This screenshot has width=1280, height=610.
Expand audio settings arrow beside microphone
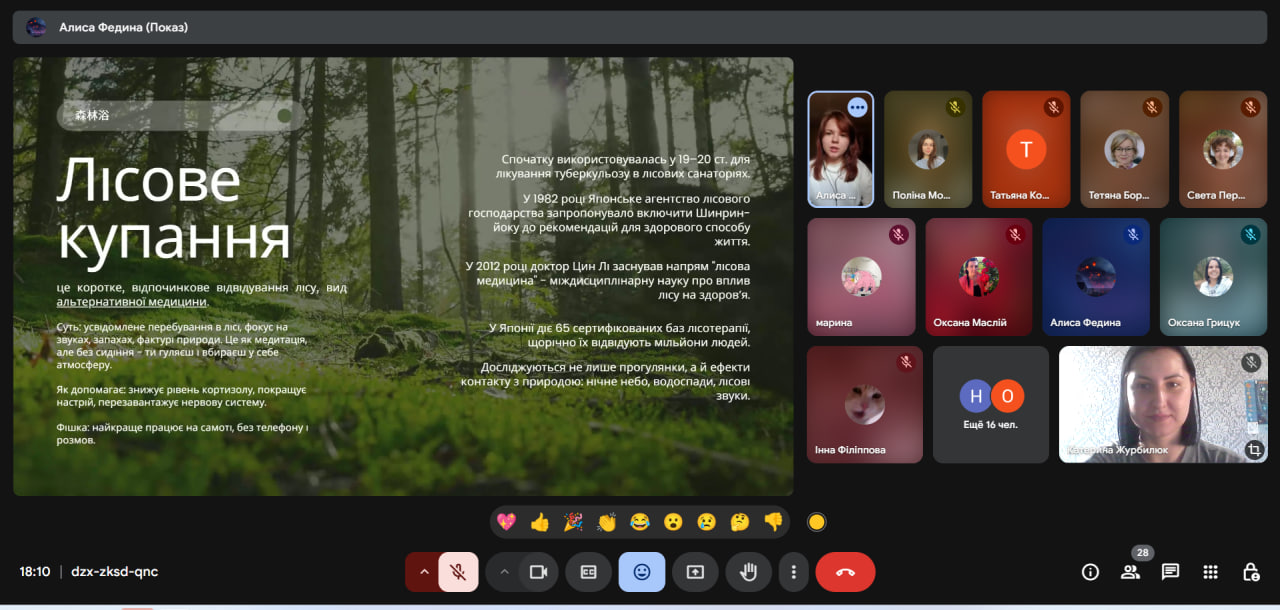423,572
